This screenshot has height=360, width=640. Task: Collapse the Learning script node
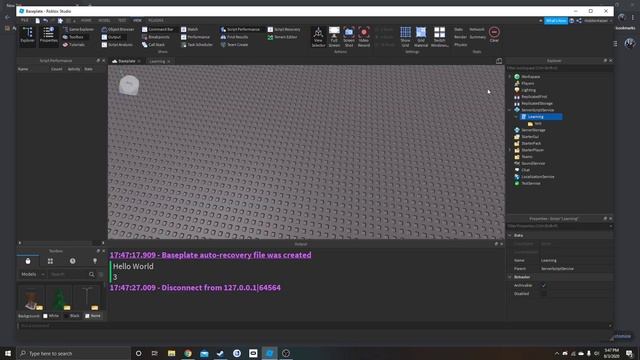coord(516,117)
